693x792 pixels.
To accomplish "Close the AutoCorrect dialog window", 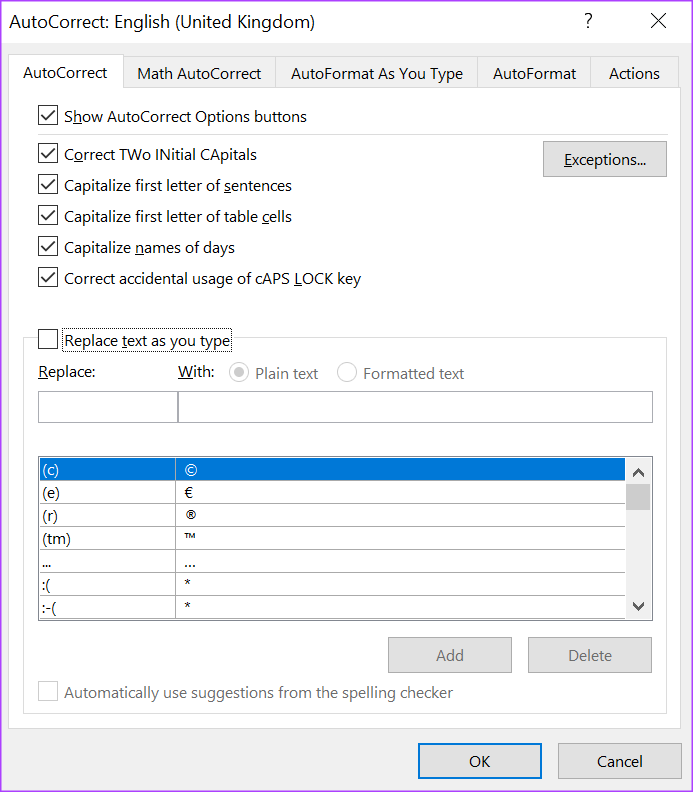I will (658, 21).
